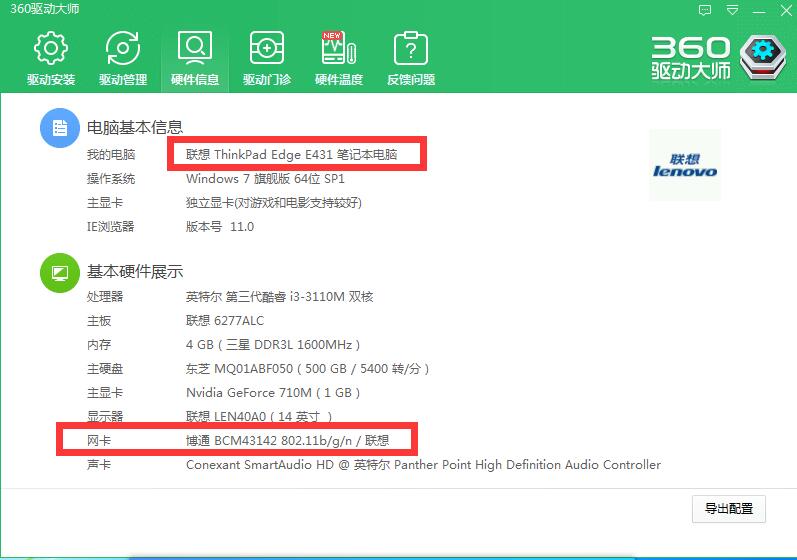The width and height of the screenshot is (797, 560).
Task: Click the 网卡 label
Action: coord(99,441)
